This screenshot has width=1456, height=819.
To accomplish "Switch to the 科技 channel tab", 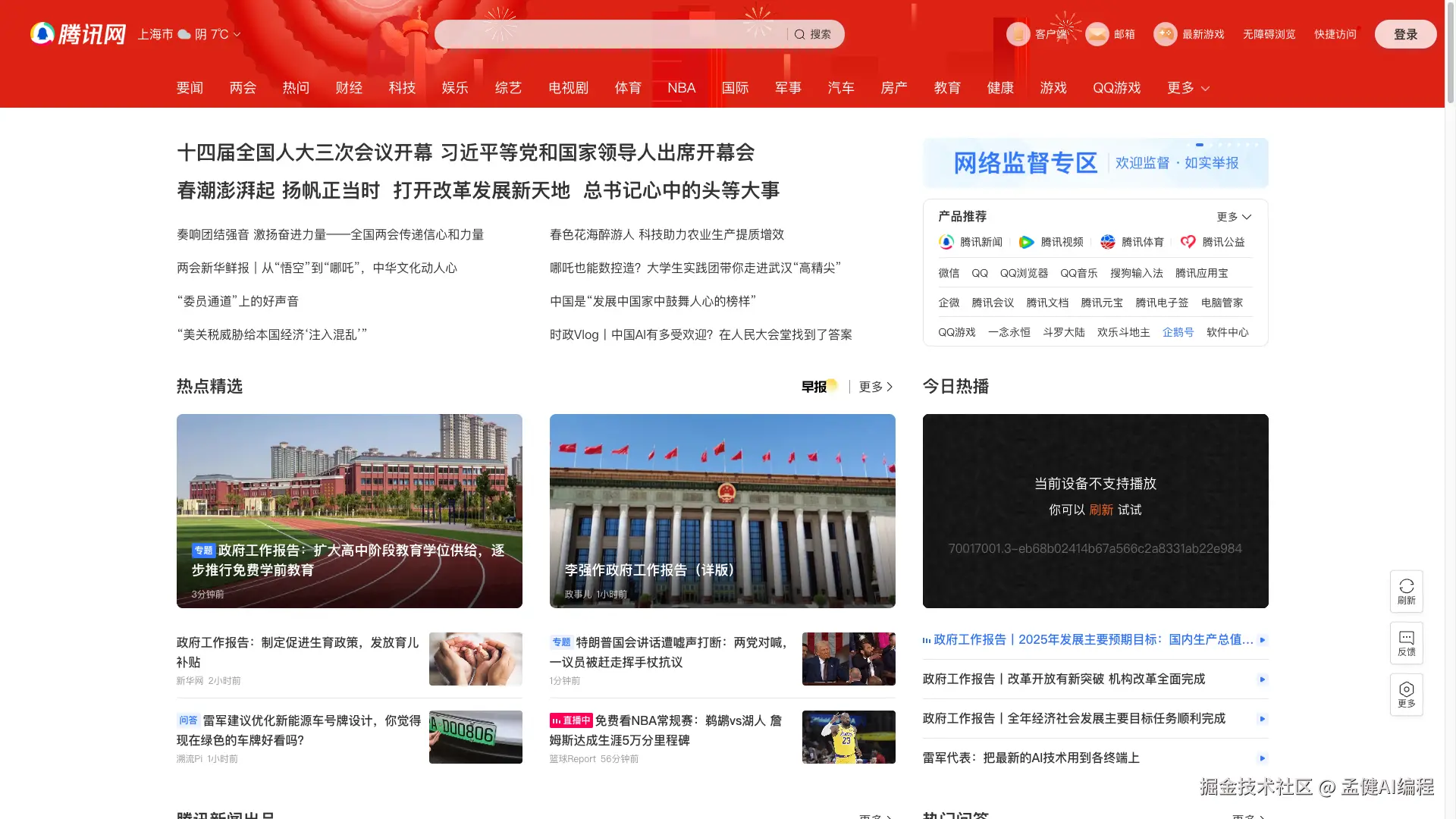I will click(x=402, y=88).
